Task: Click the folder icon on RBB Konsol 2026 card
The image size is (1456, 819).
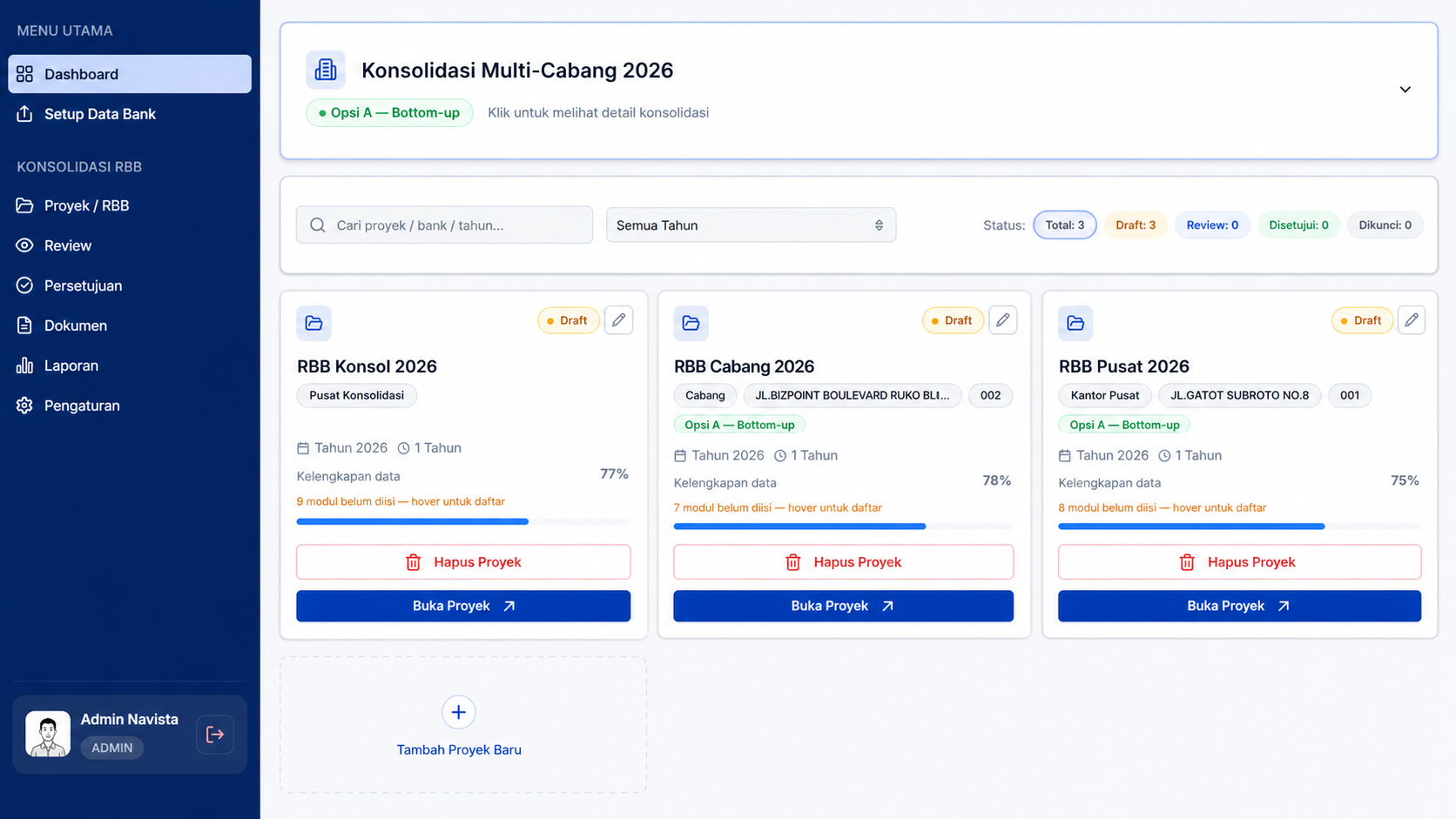Action: pyautogui.click(x=314, y=323)
